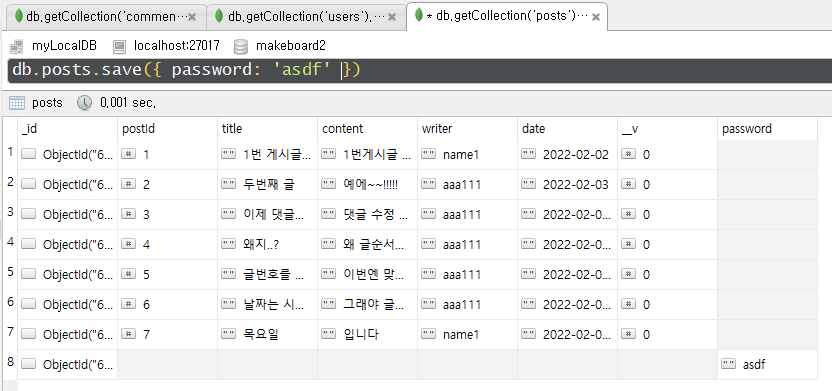Click the query time clock icon
This screenshot has height=391, width=832.
click(84, 103)
